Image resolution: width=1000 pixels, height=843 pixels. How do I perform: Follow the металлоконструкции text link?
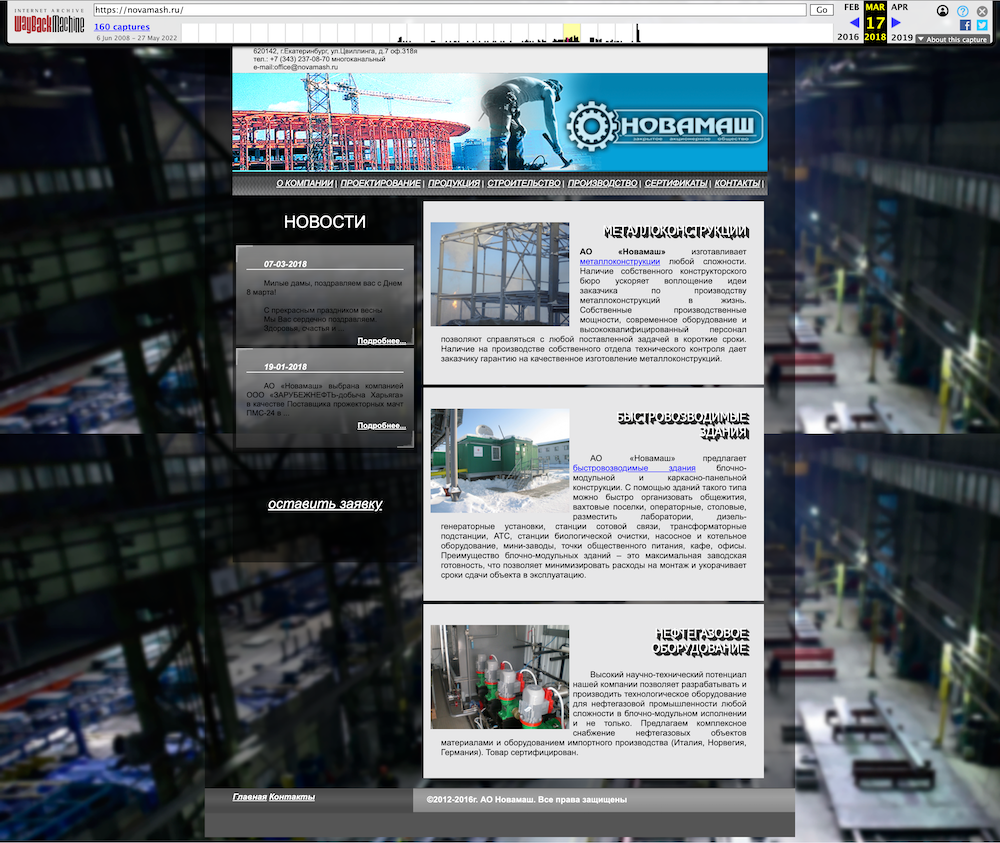(620, 261)
